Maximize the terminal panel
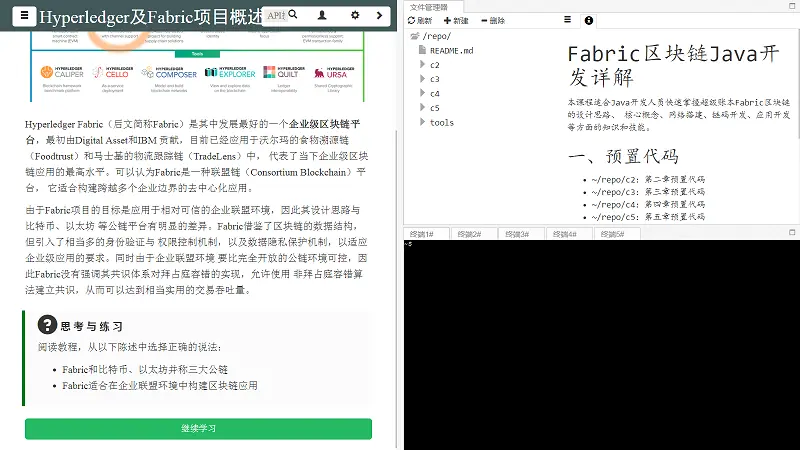Image resolution: width=800 pixels, height=450 pixels. (792, 232)
